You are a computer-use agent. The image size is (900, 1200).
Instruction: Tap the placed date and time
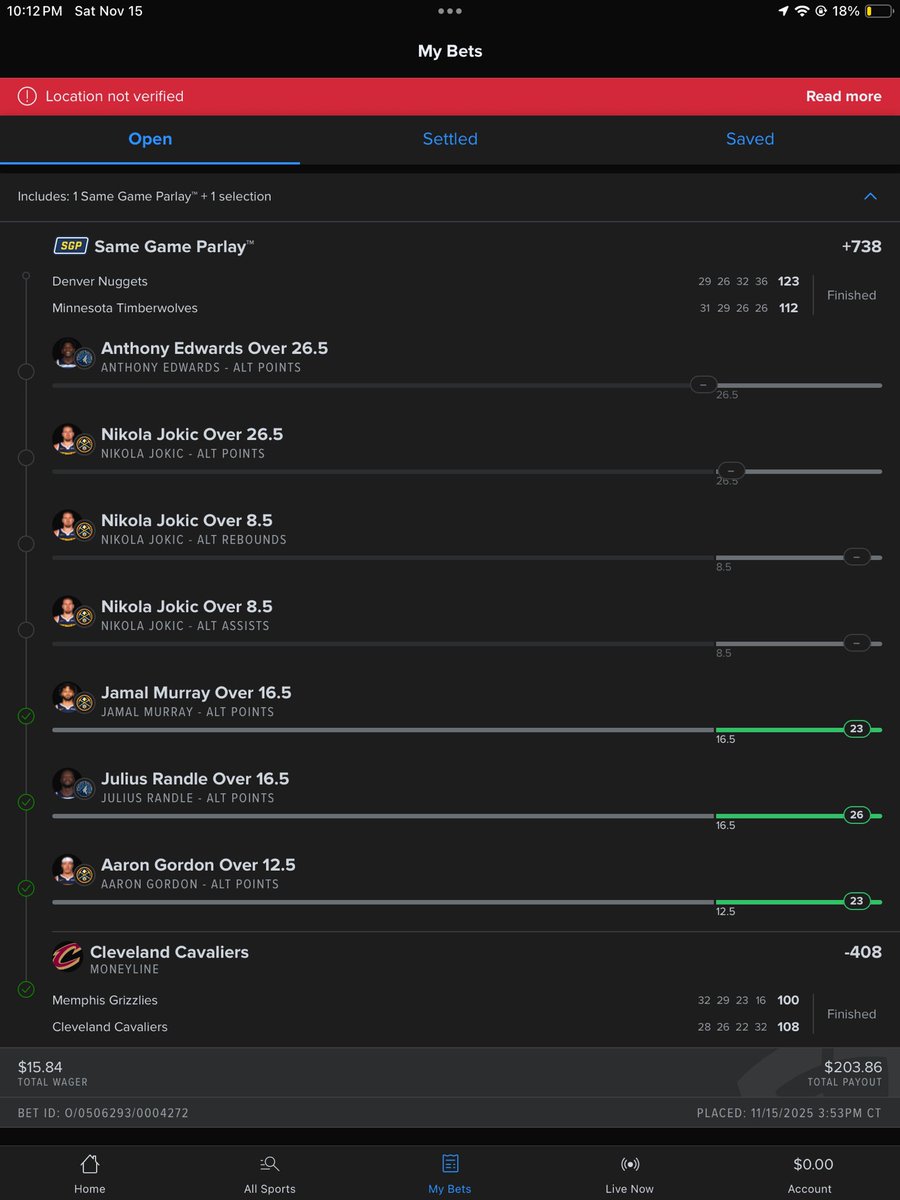tap(790, 1113)
